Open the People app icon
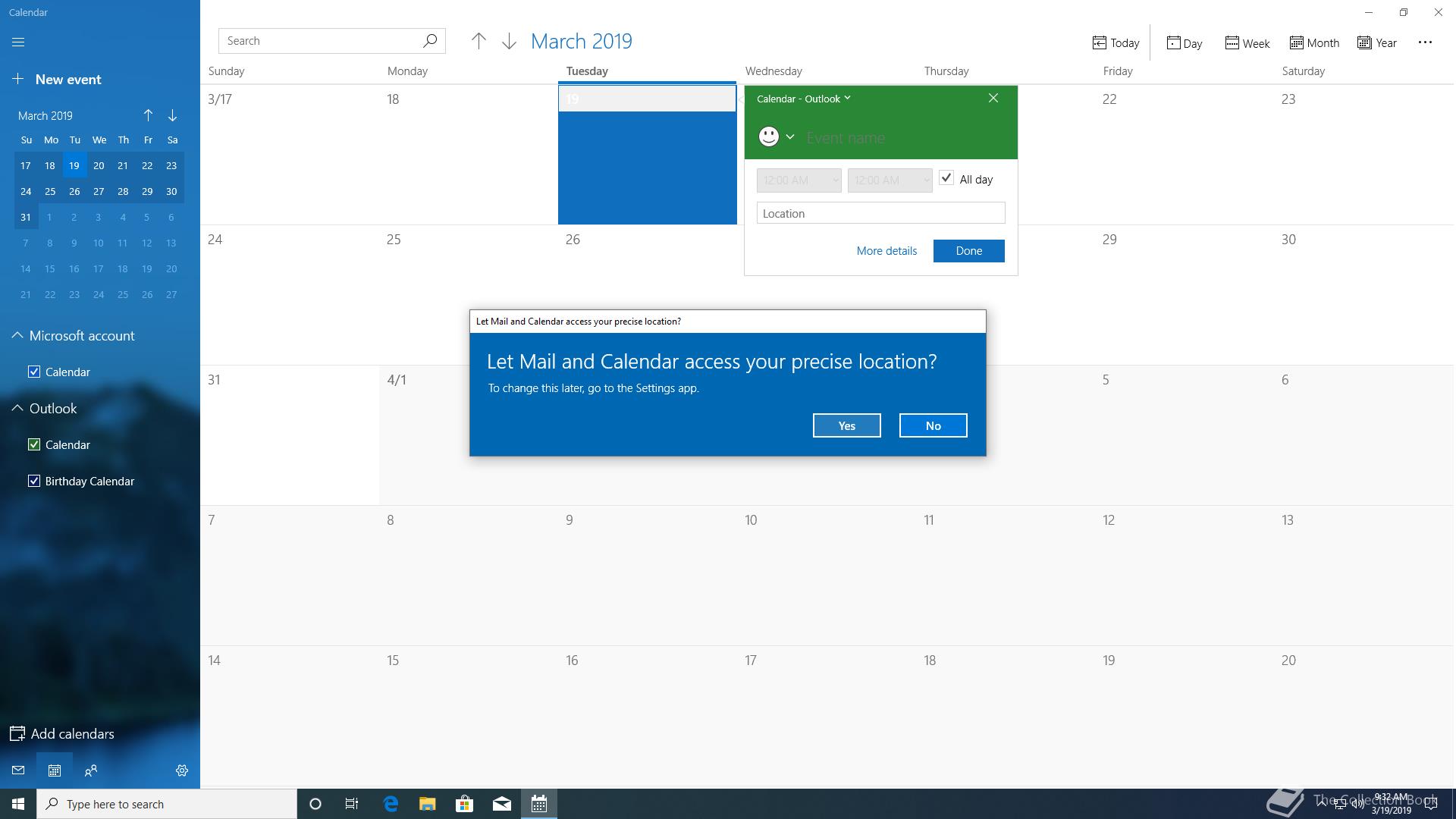The image size is (1456, 819). pos(91,770)
